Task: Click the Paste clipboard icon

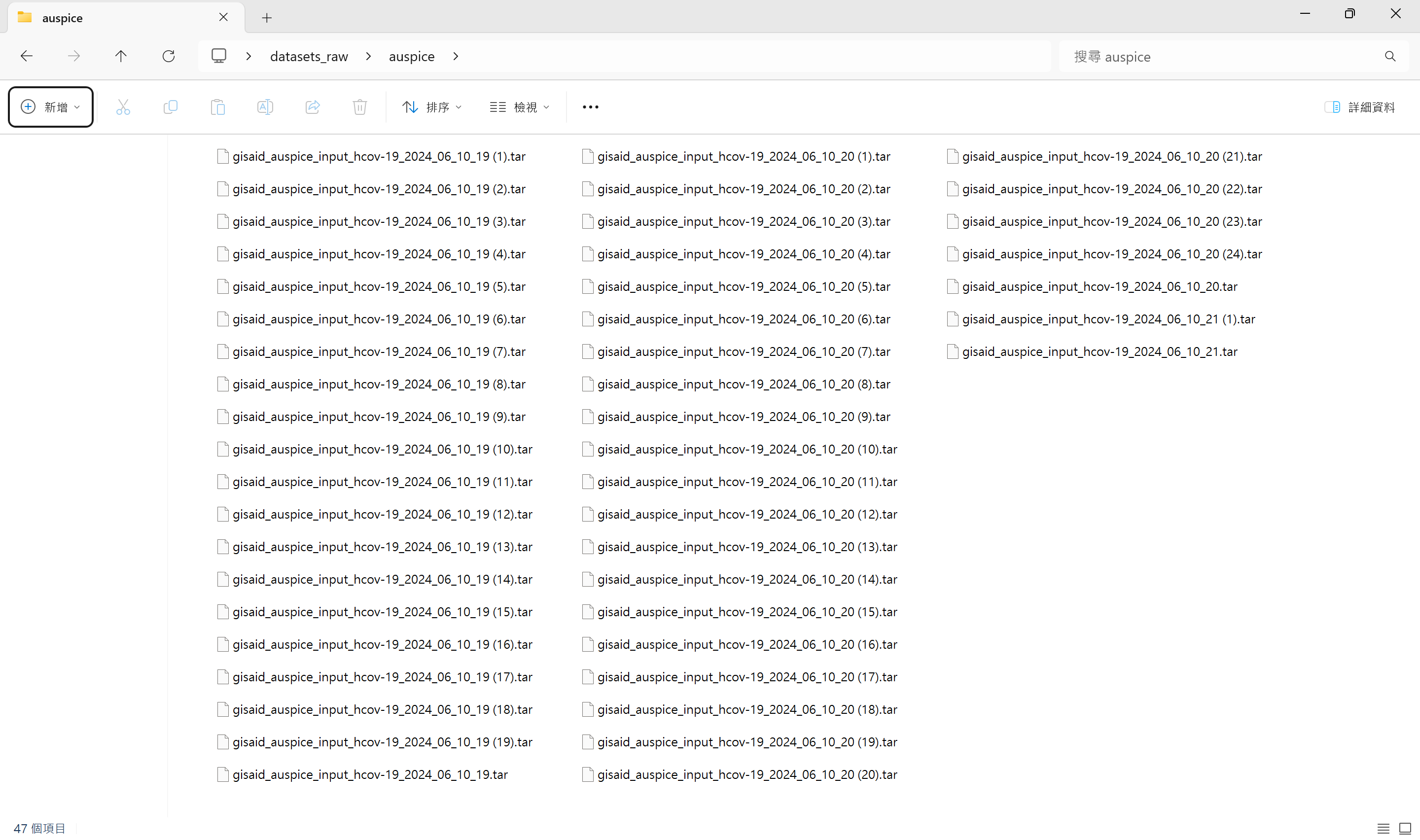Action: [218, 107]
